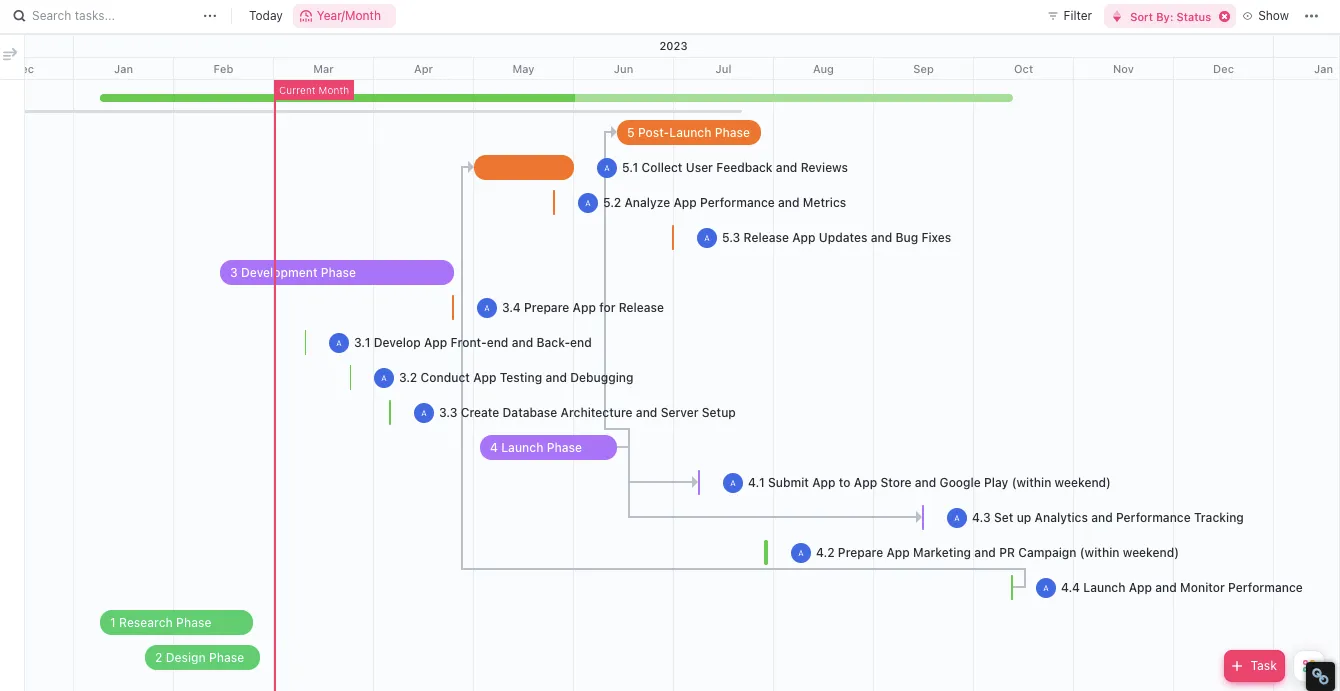The image size is (1340, 691).
Task: Open task 4.2 Prepare App Marketing and PR Campaign
Action: pyautogui.click(x=997, y=553)
